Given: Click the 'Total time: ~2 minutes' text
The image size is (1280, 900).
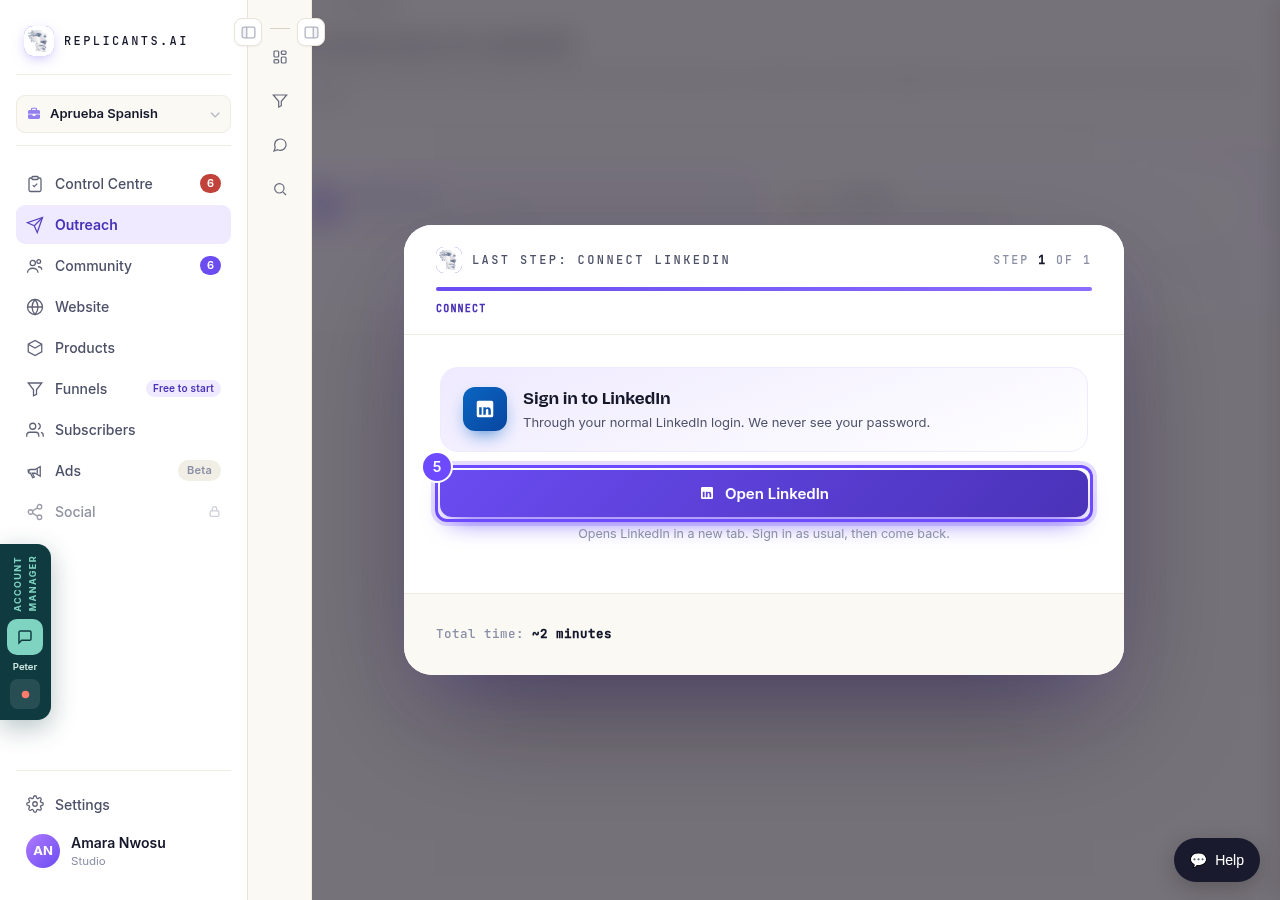Looking at the screenshot, I should (524, 634).
